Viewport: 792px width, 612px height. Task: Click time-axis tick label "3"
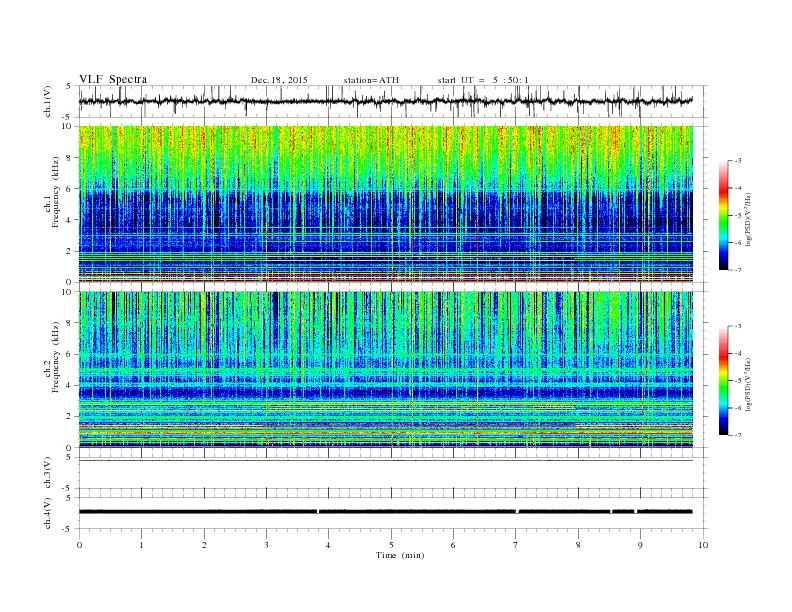coord(266,545)
